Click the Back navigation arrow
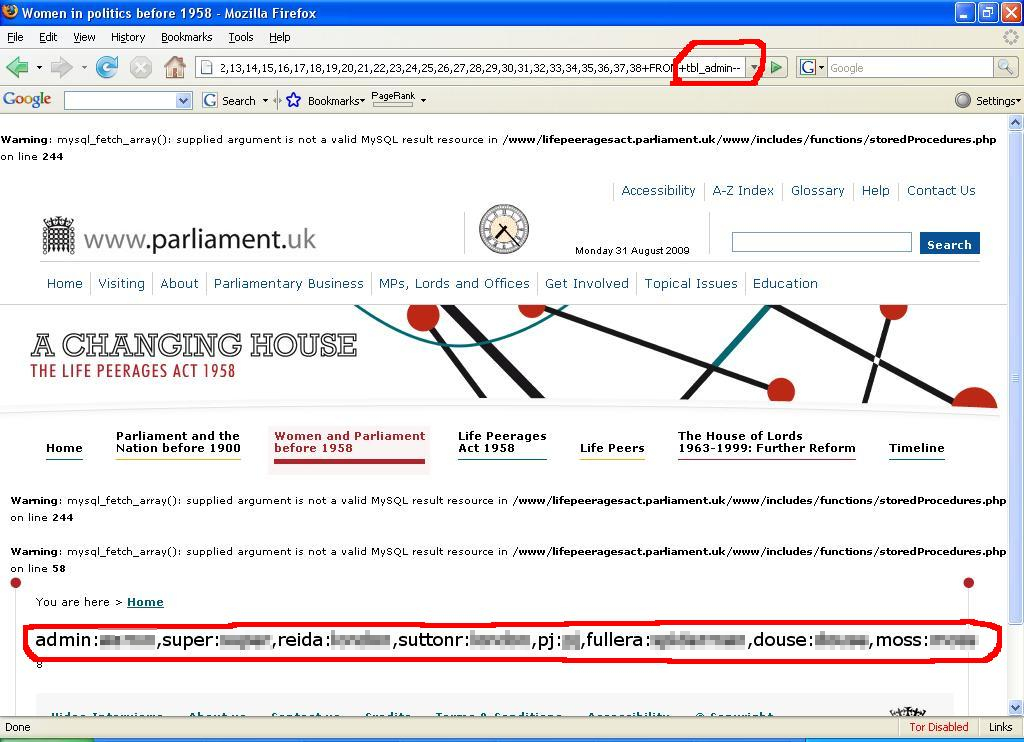Image resolution: width=1024 pixels, height=742 pixels. 17,68
